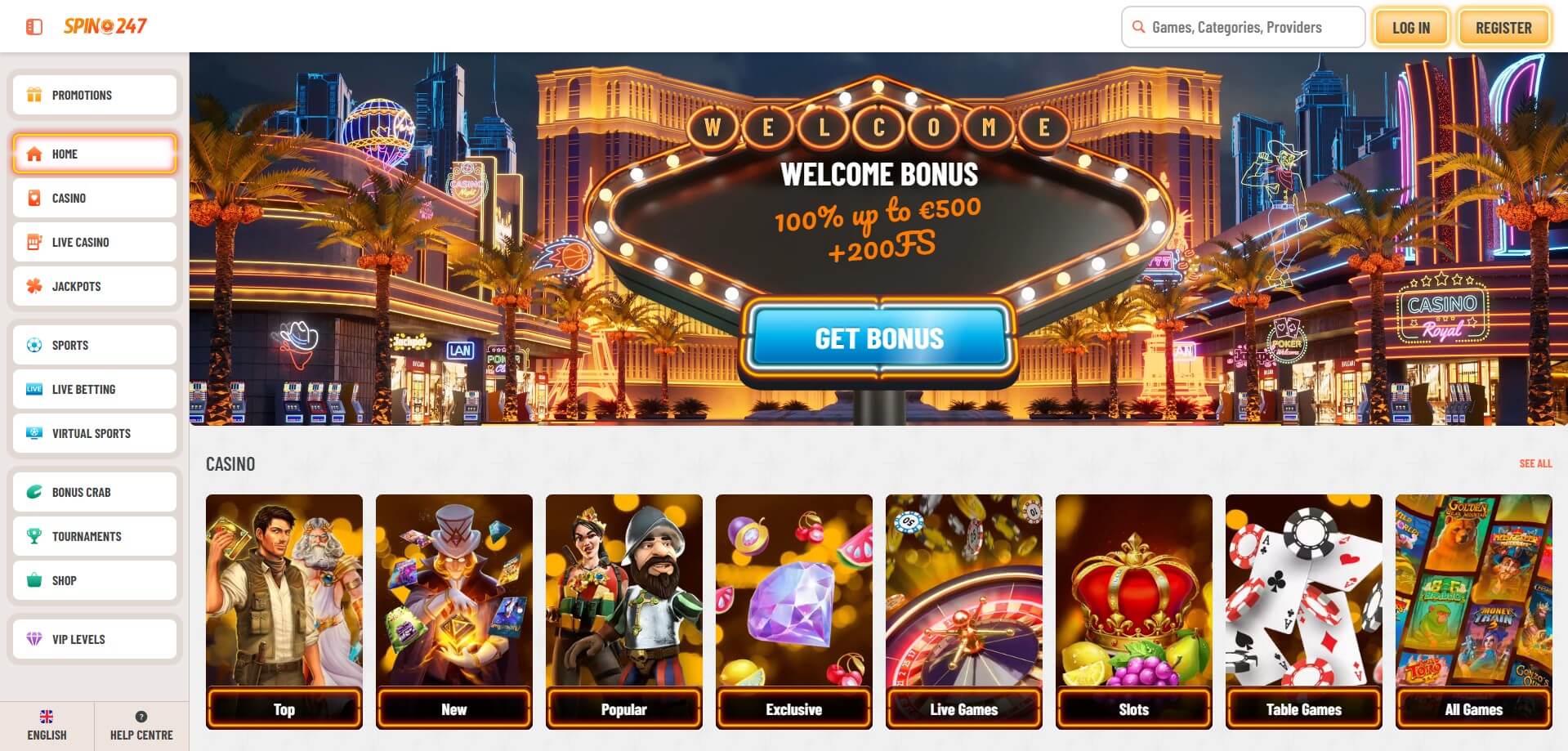Screen dimensions: 1568x751
Task: Open Bonus Crab feature
Action: pyautogui.click(x=95, y=492)
